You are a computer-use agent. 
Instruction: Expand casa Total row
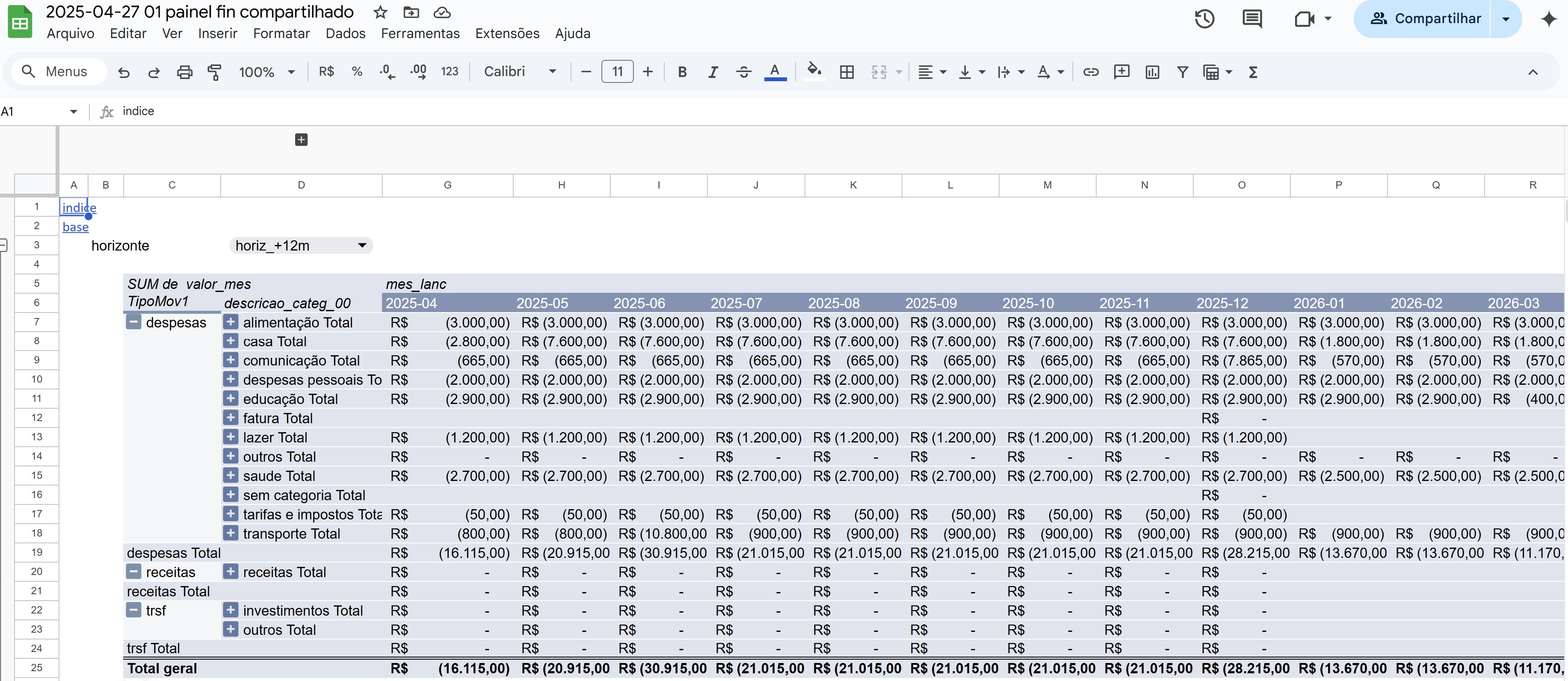coord(231,341)
